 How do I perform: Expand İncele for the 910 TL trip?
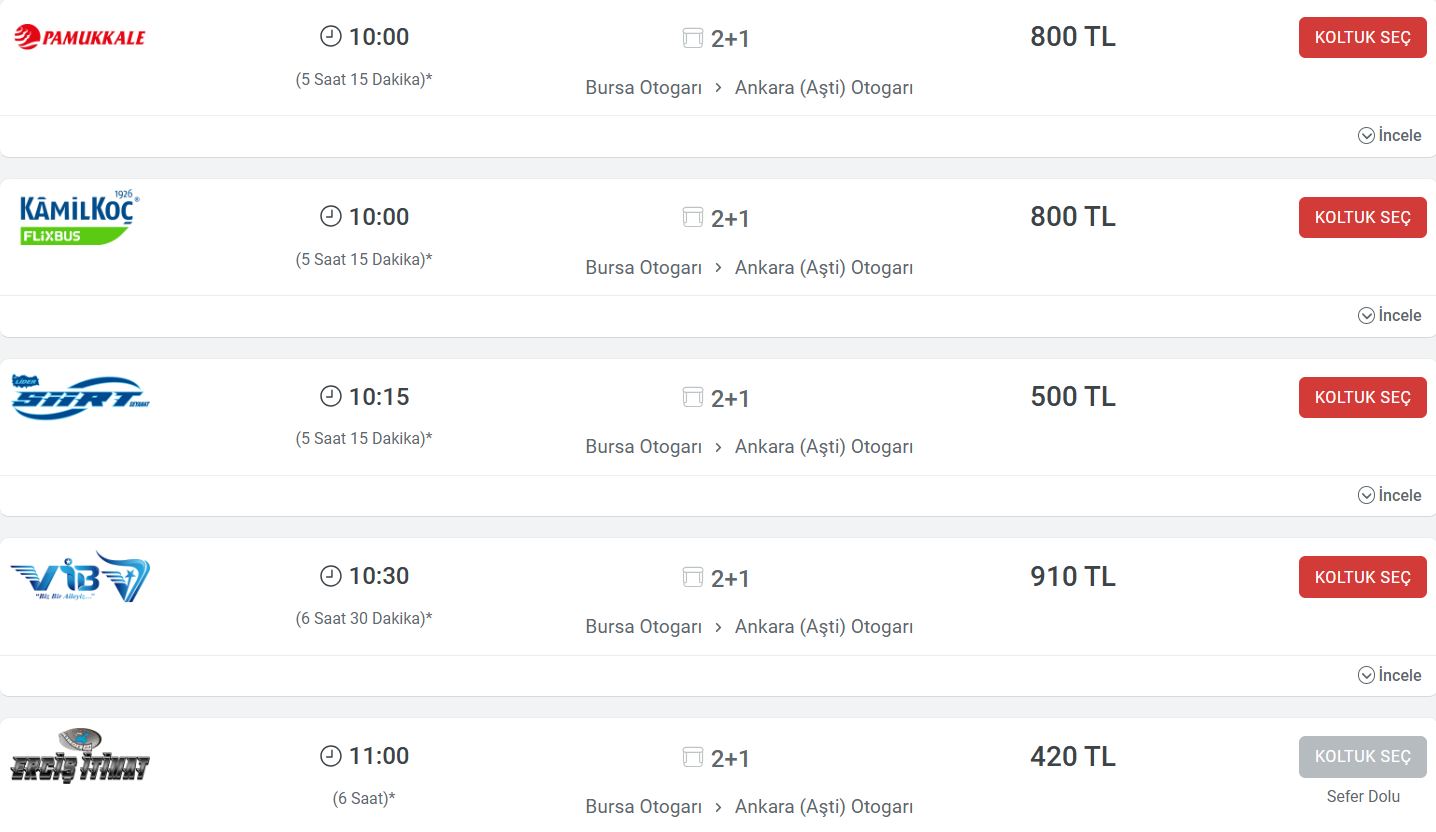(1389, 676)
